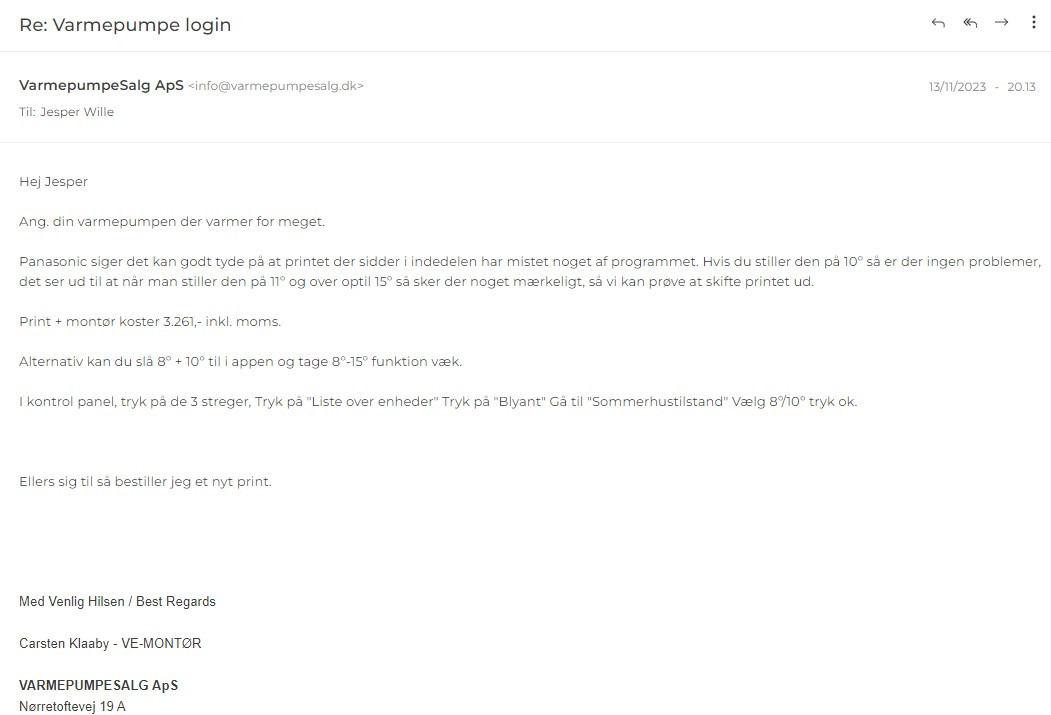Click the name Carsten Klaaby - VE-MONTØR
The image size is (1051, 715).
[x=110, y=644]
